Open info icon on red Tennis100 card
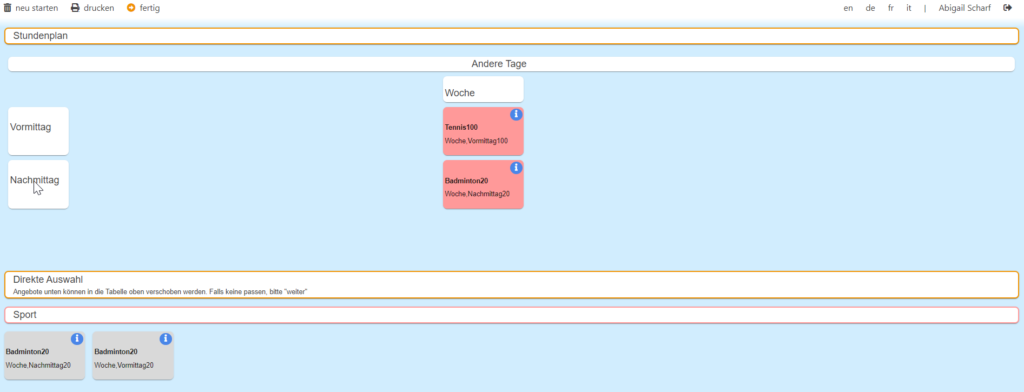 pos(516,114)
